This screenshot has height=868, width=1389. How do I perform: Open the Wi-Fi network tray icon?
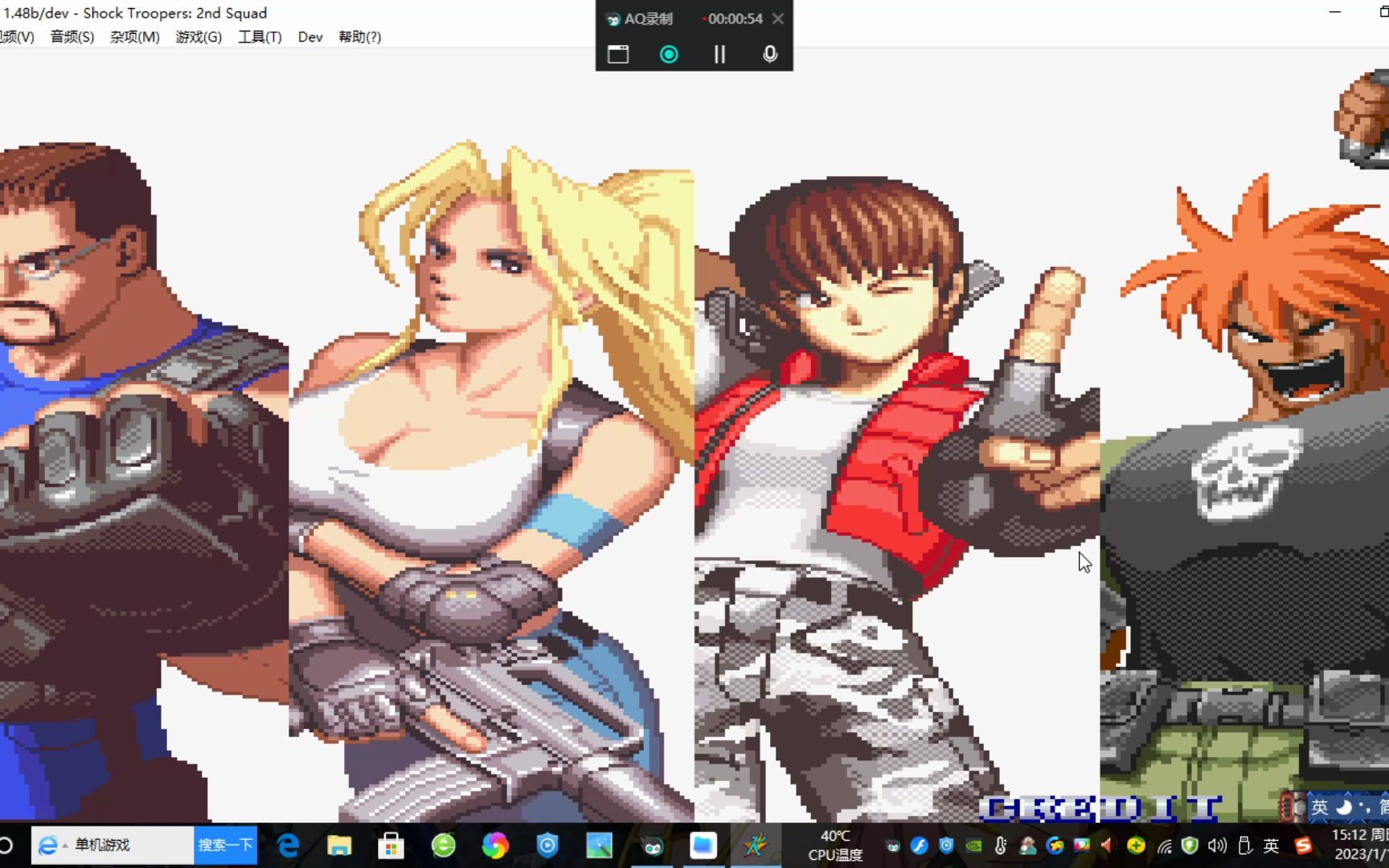tap(1164, 845)
